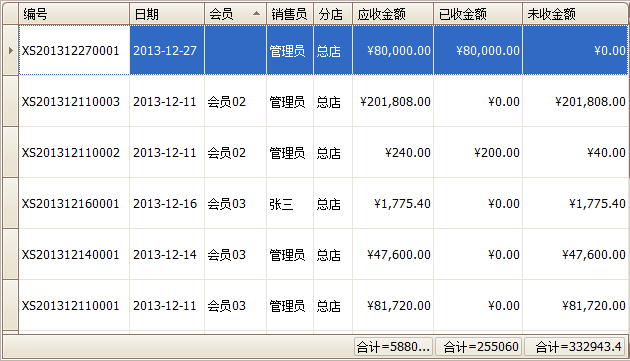
Task: Click the footer total 合计=5880...
Action: click(393, 347)
